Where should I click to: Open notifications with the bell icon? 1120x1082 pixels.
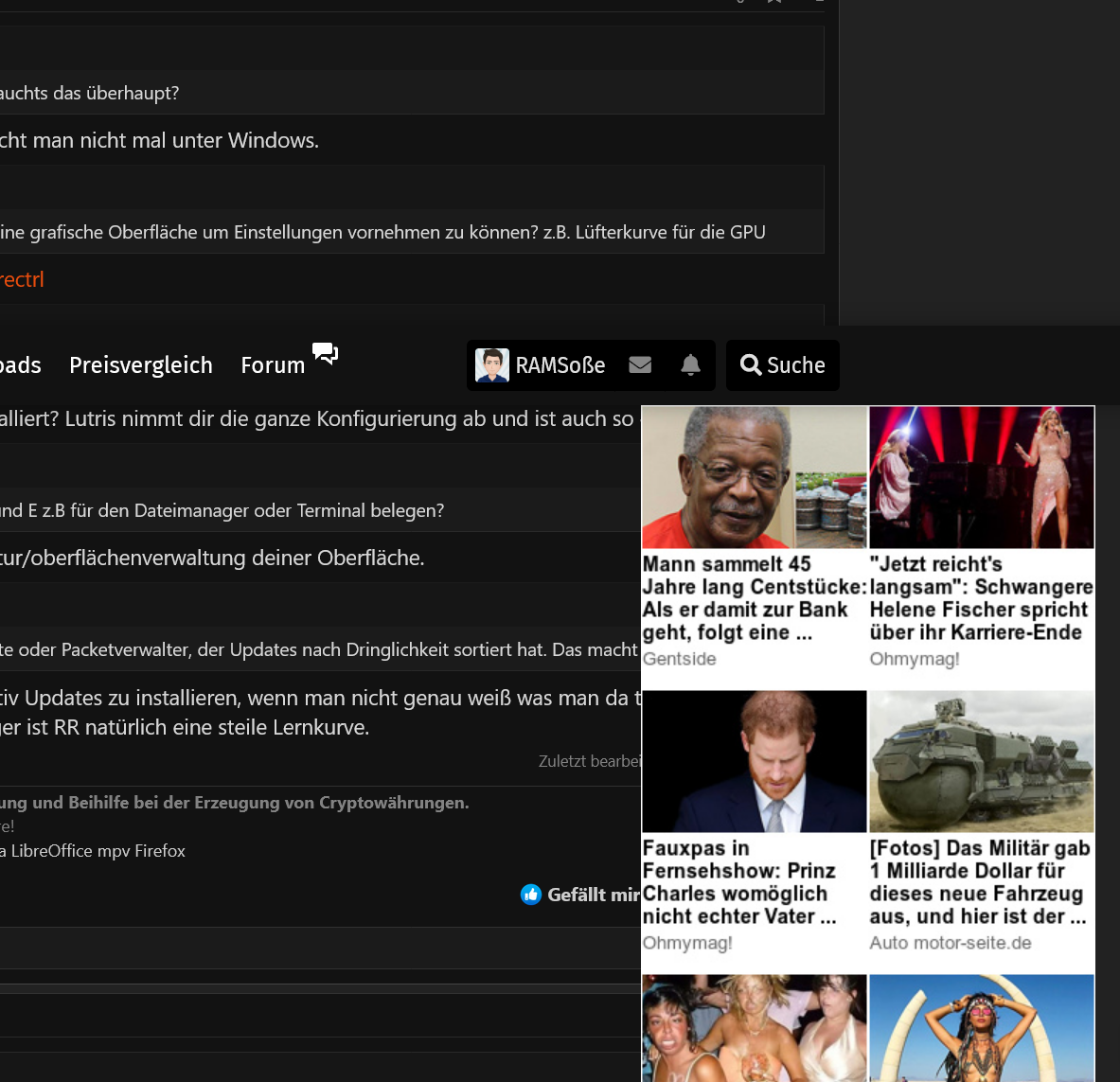tap(690, 364)
